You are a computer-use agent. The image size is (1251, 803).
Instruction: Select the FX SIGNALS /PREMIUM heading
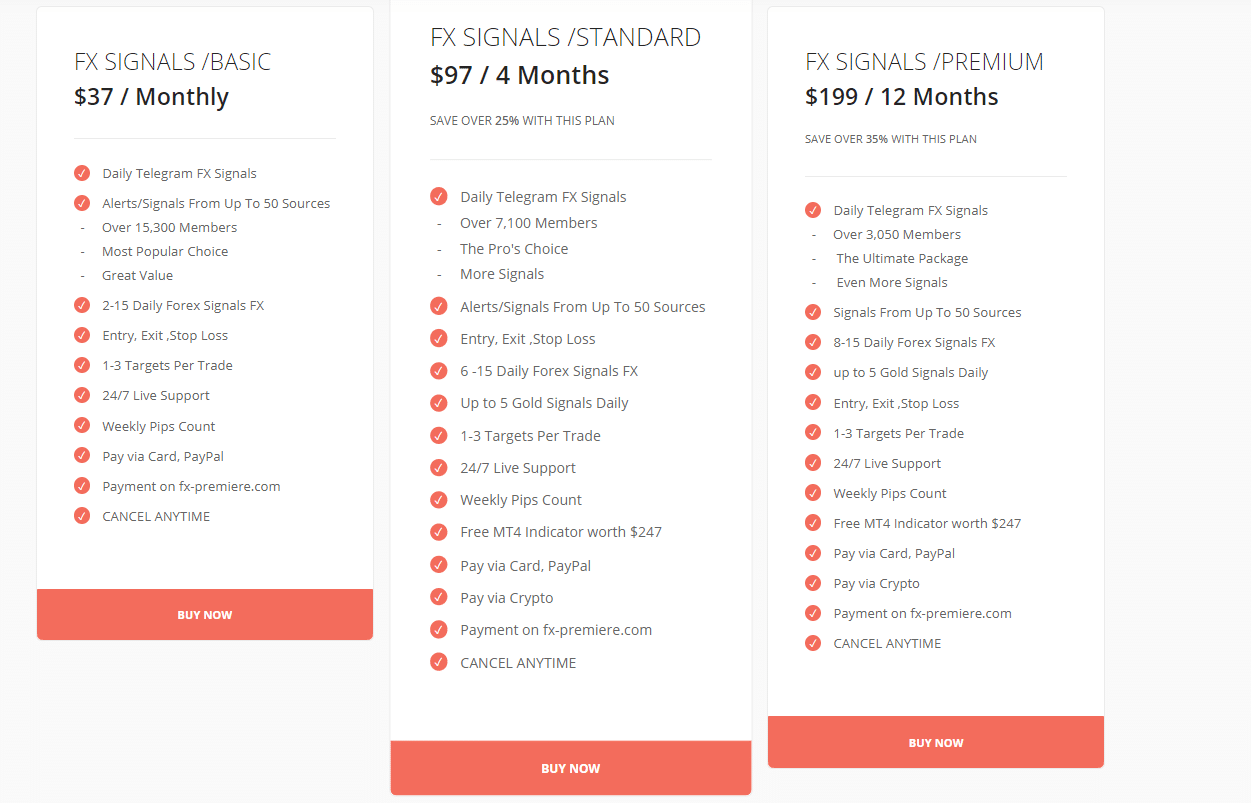(924, 62)
